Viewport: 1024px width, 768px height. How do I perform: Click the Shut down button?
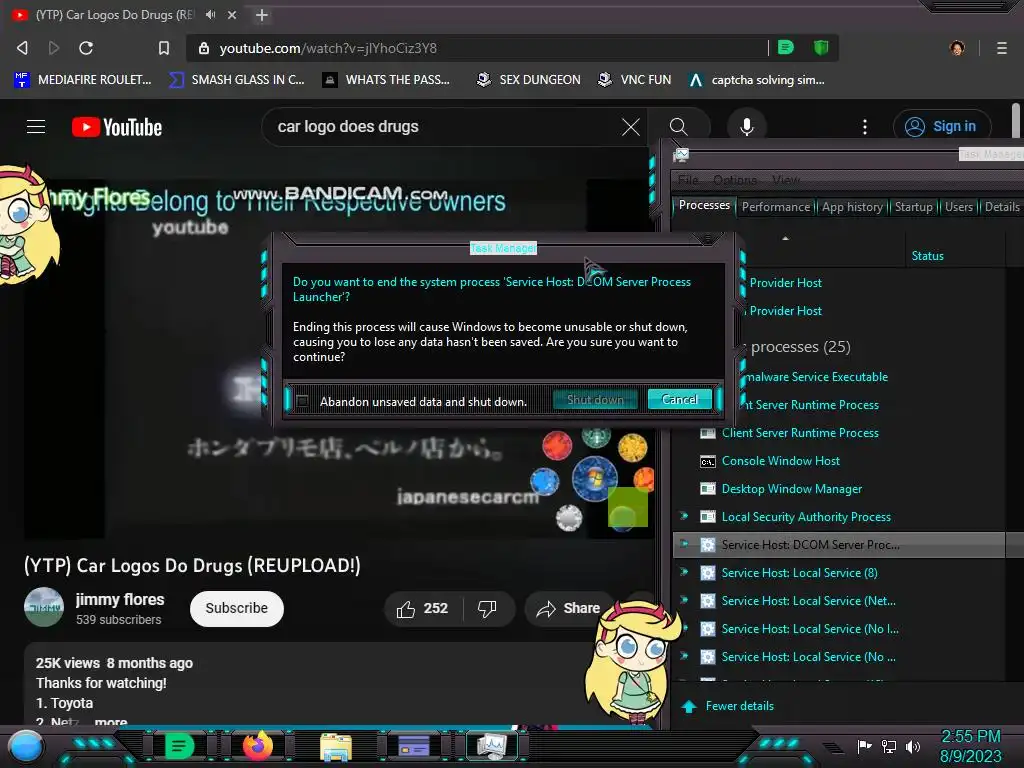(x=595, y=400)
